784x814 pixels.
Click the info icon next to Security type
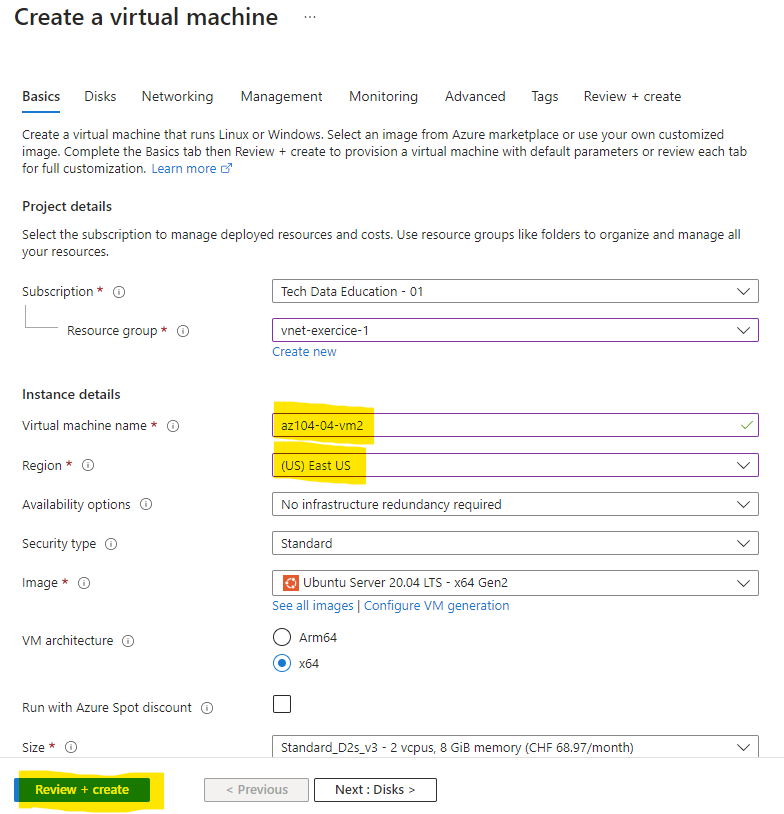tap(111, 544)
